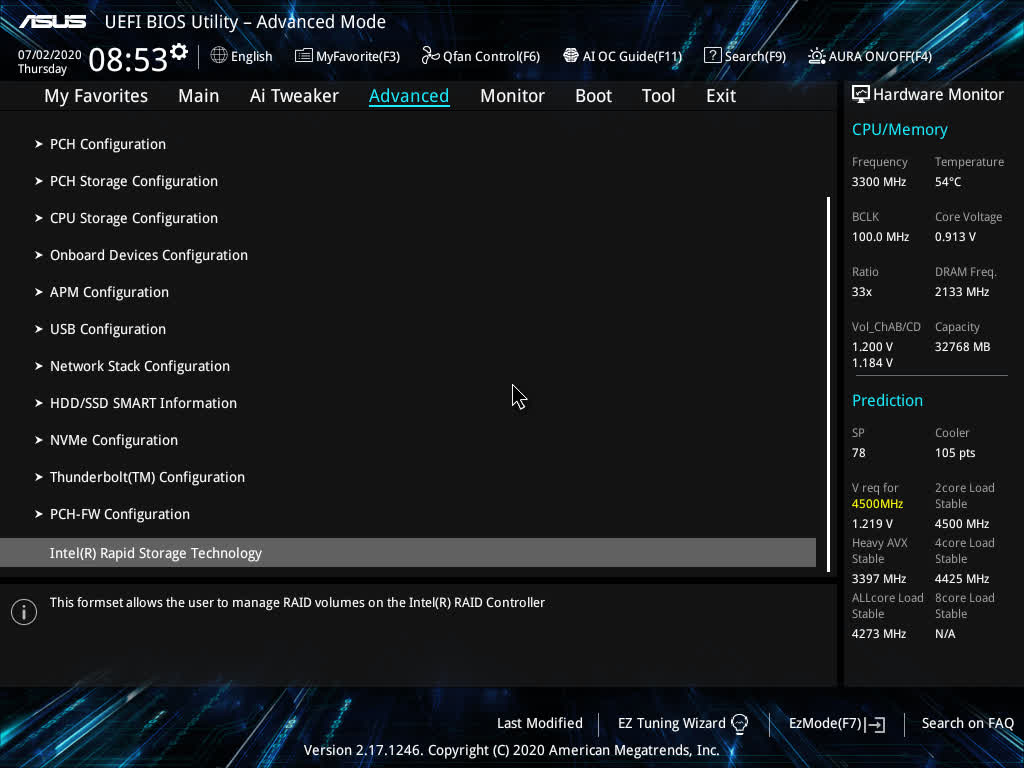Click the yellow 4500MHz value

tap(877, 504)
